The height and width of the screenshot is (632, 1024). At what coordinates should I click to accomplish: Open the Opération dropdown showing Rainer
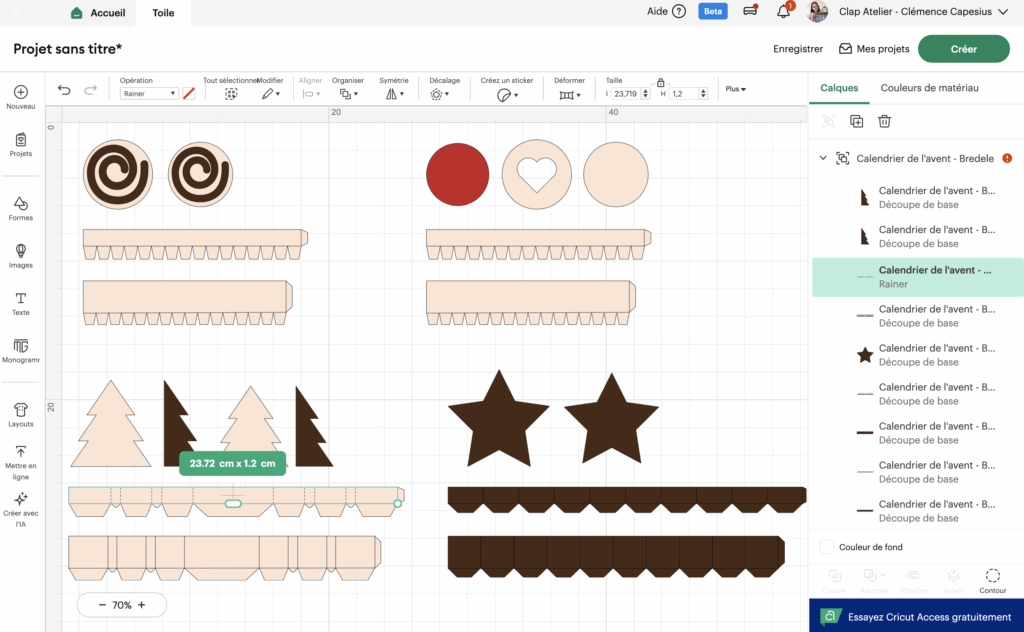pos(149,93)
